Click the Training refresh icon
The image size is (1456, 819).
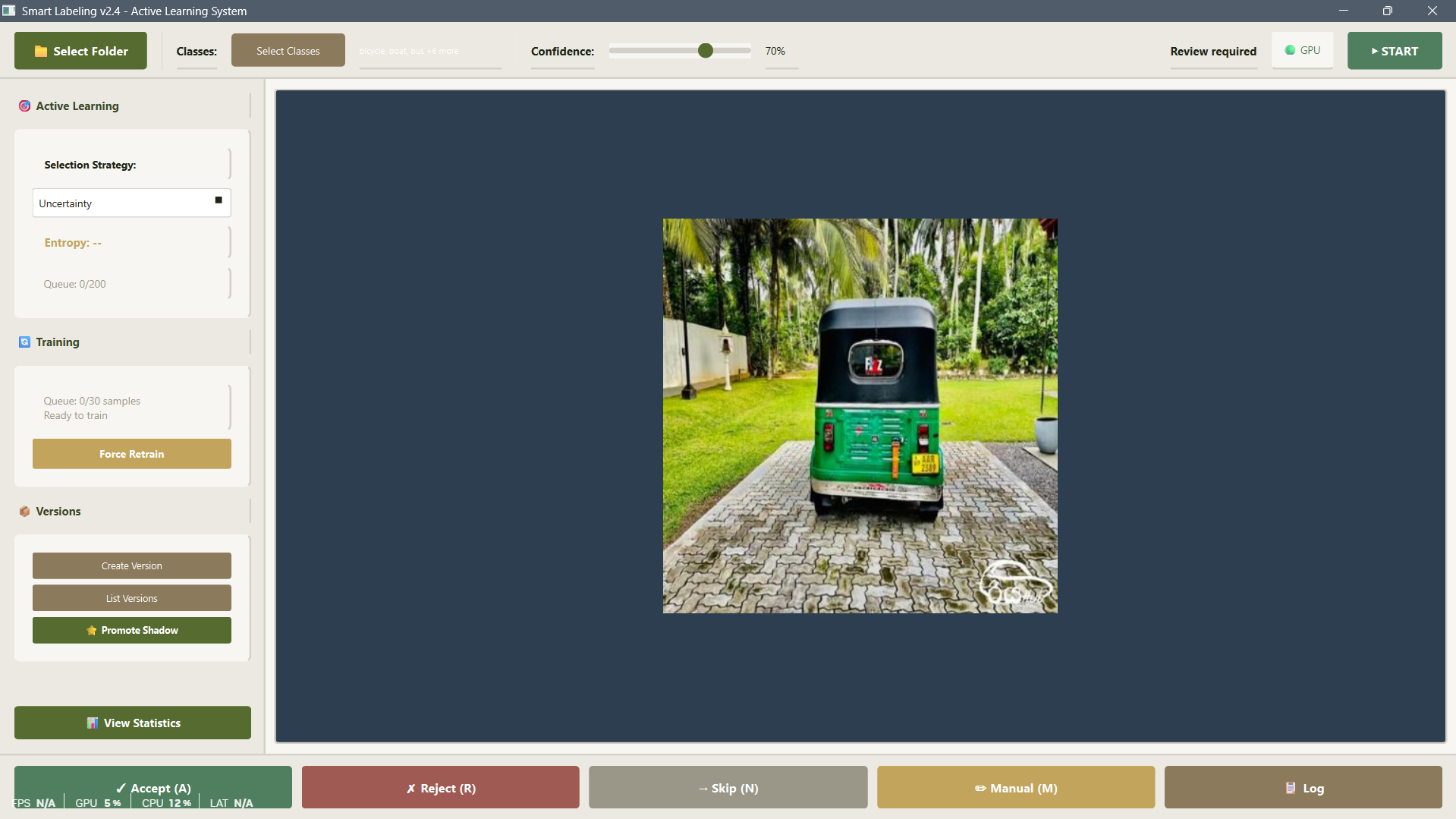(24, 342)
